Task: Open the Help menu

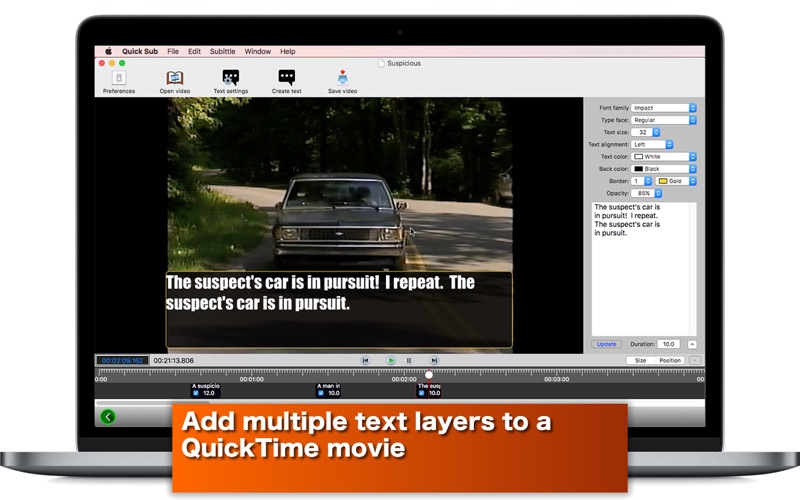Action: (288, 51)
